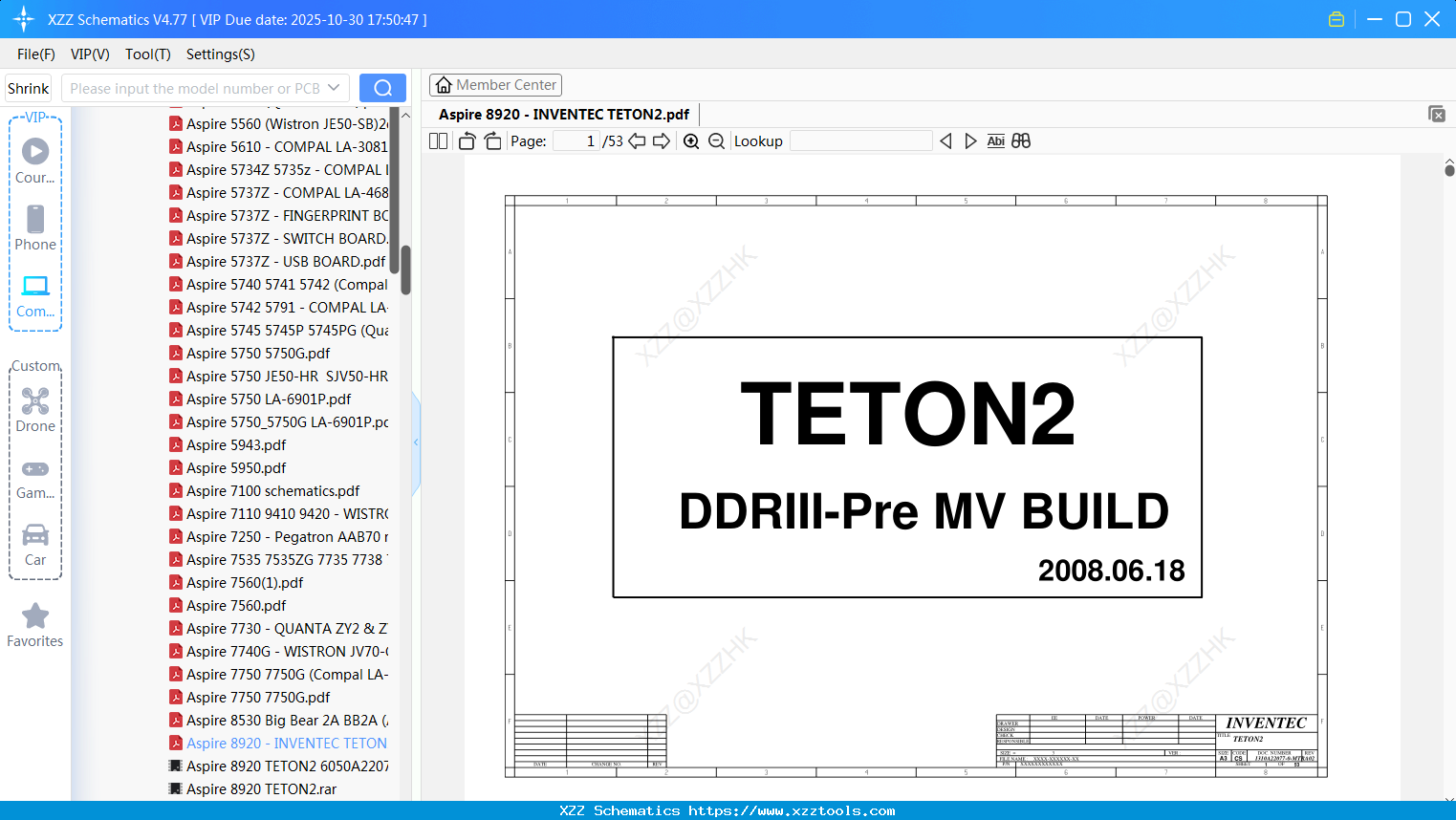Open Aspire 7740G - WISTRON JV70 file
Screen dimensions: 1456x820
278,652
